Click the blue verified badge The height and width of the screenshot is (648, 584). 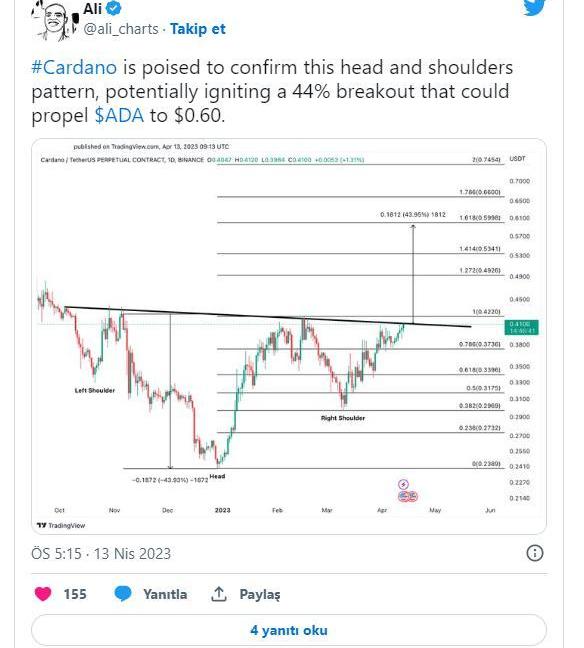(x=114, y=8)
